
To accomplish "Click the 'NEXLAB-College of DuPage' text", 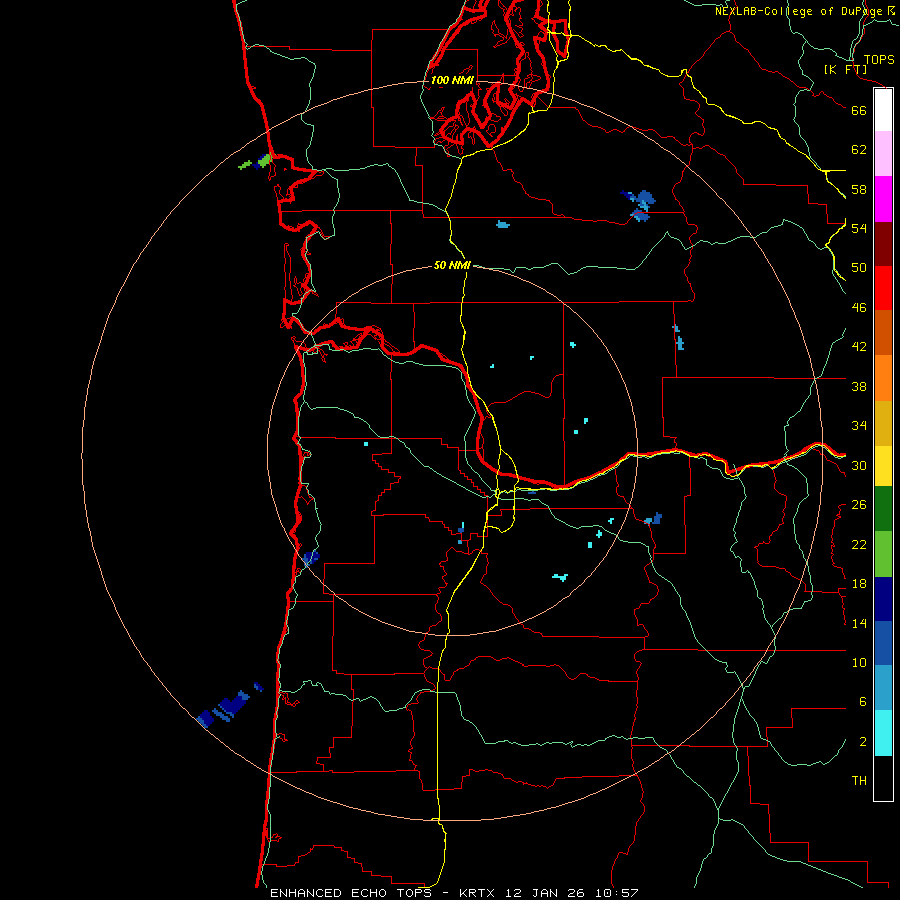I will (x=798, y=11).
